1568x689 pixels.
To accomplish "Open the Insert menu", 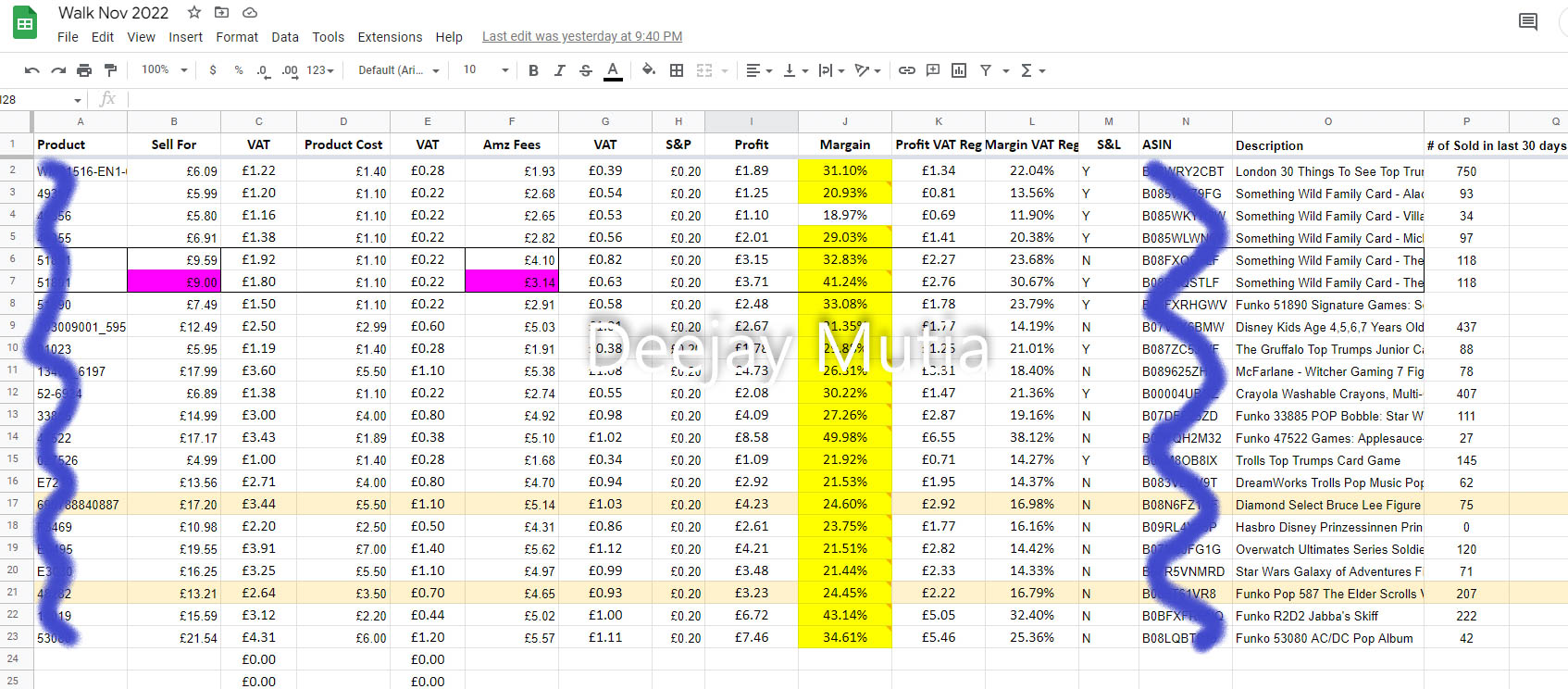I will (x=185, y=37).
